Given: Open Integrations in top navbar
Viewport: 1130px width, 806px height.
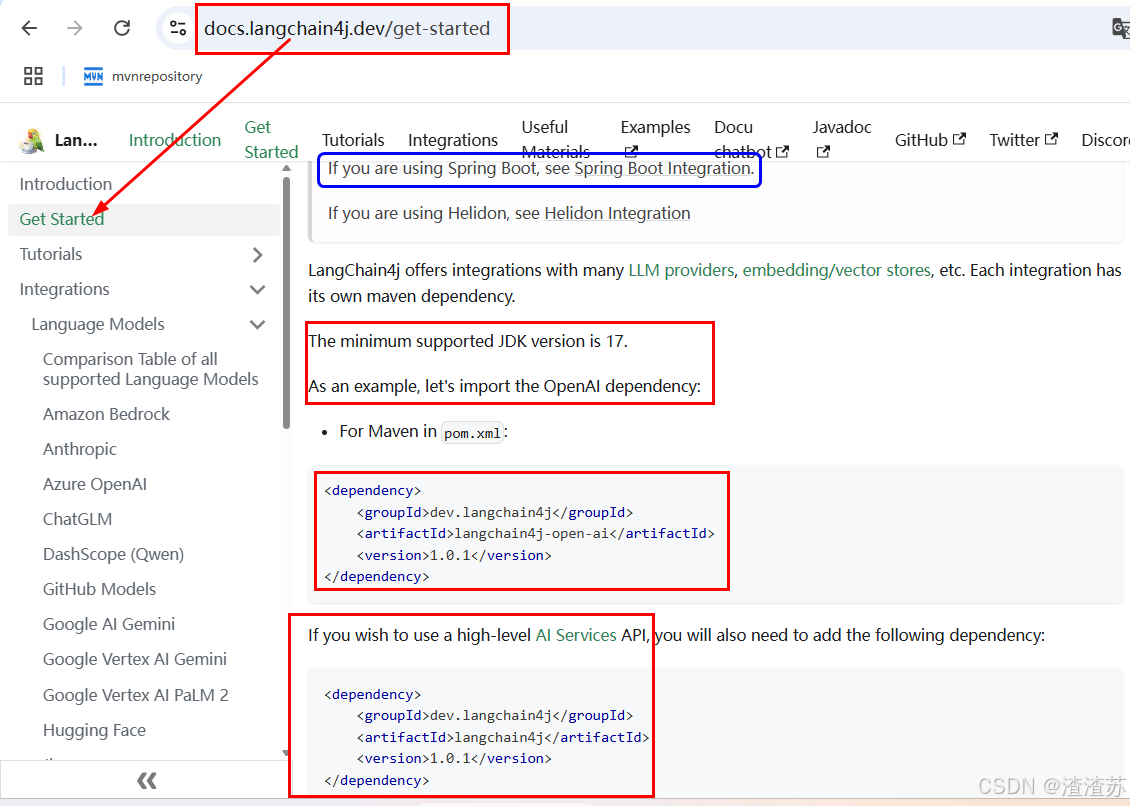Looking at the screenshot, I should pyautogui.click(x=453, y=140).
